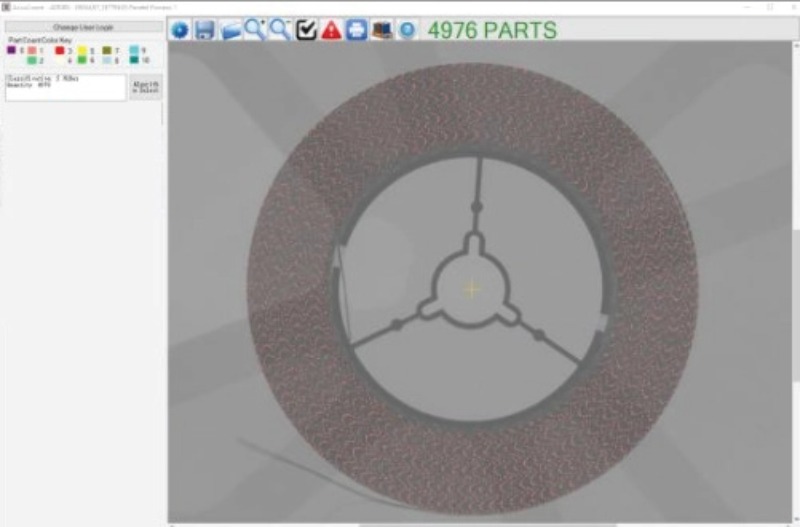The width and height of the screenshot is (800, 527).
Task: Select the red 3 color swatch
Action: click(x=59, y=50)
